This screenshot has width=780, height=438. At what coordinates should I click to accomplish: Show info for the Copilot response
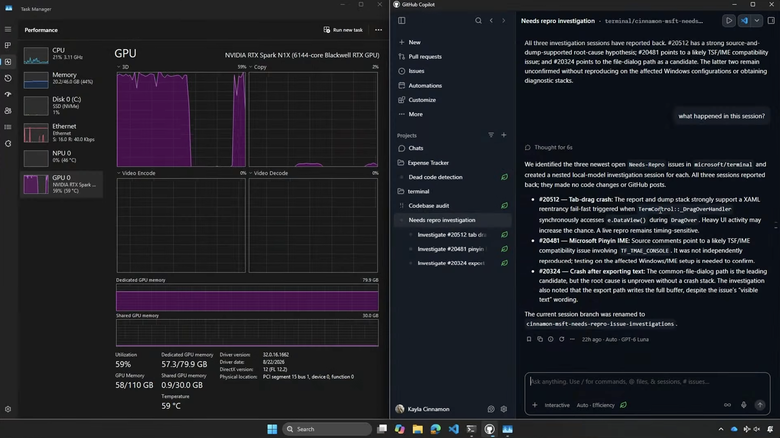click(551, 339)
